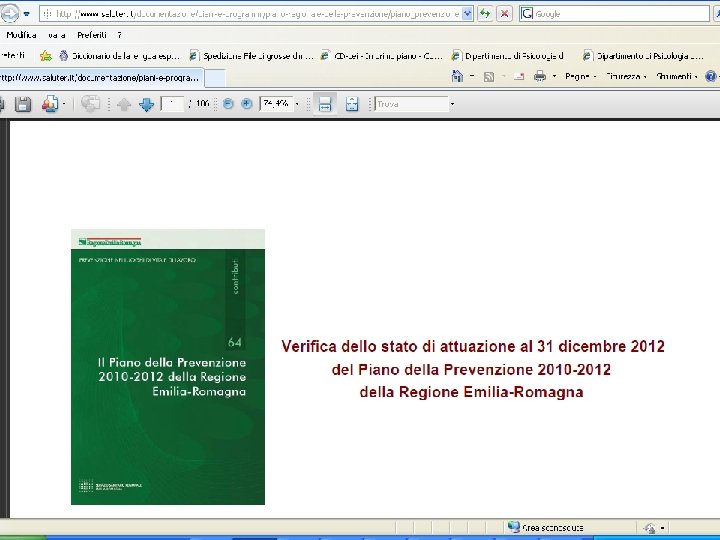Open the Strumenti command menu

point(677,76)
